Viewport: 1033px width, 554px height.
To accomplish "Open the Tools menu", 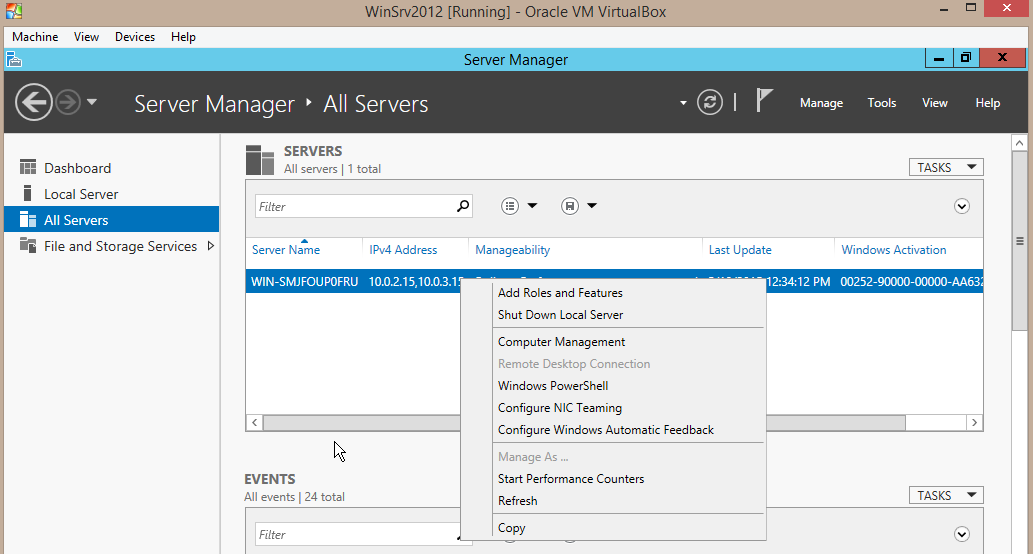I will pos(881,103).
